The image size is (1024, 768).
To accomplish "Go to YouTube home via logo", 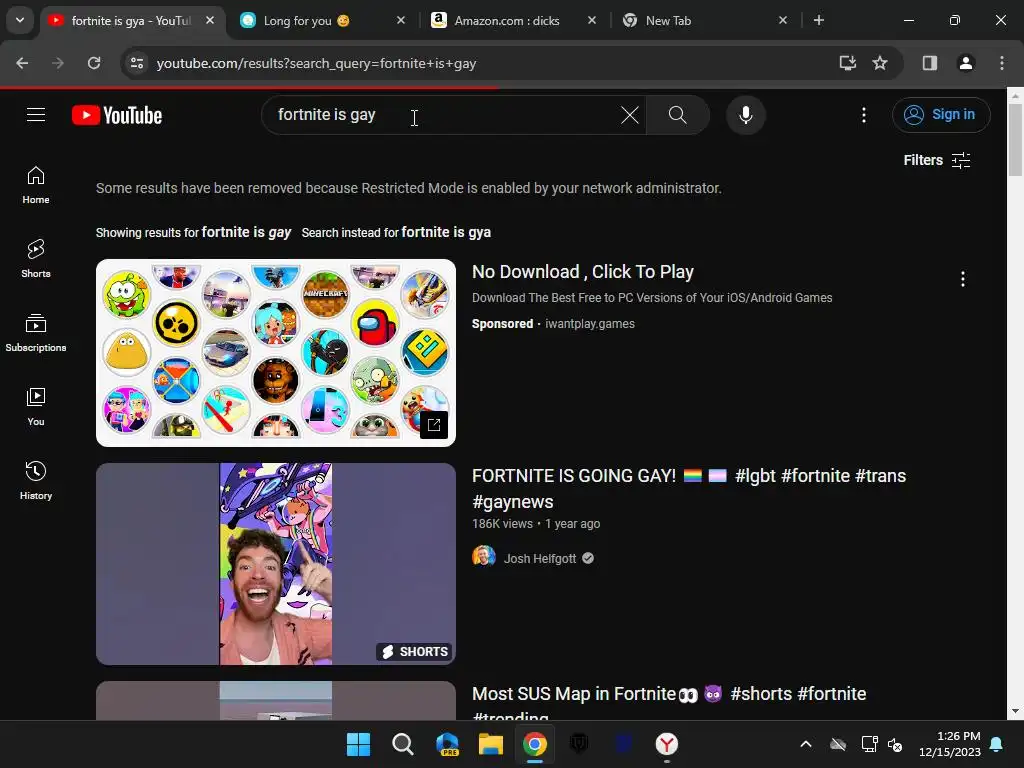I will click(117, 115).
